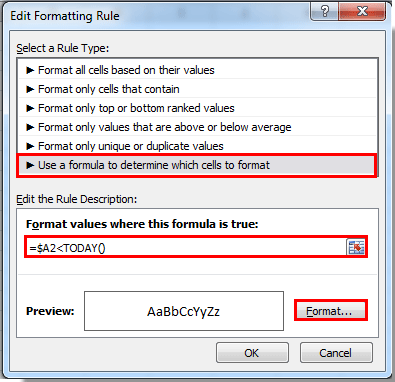Select 'Format only cells that contain' rule
This screenshot has width=395, height=382.
[x=197, y=89]
